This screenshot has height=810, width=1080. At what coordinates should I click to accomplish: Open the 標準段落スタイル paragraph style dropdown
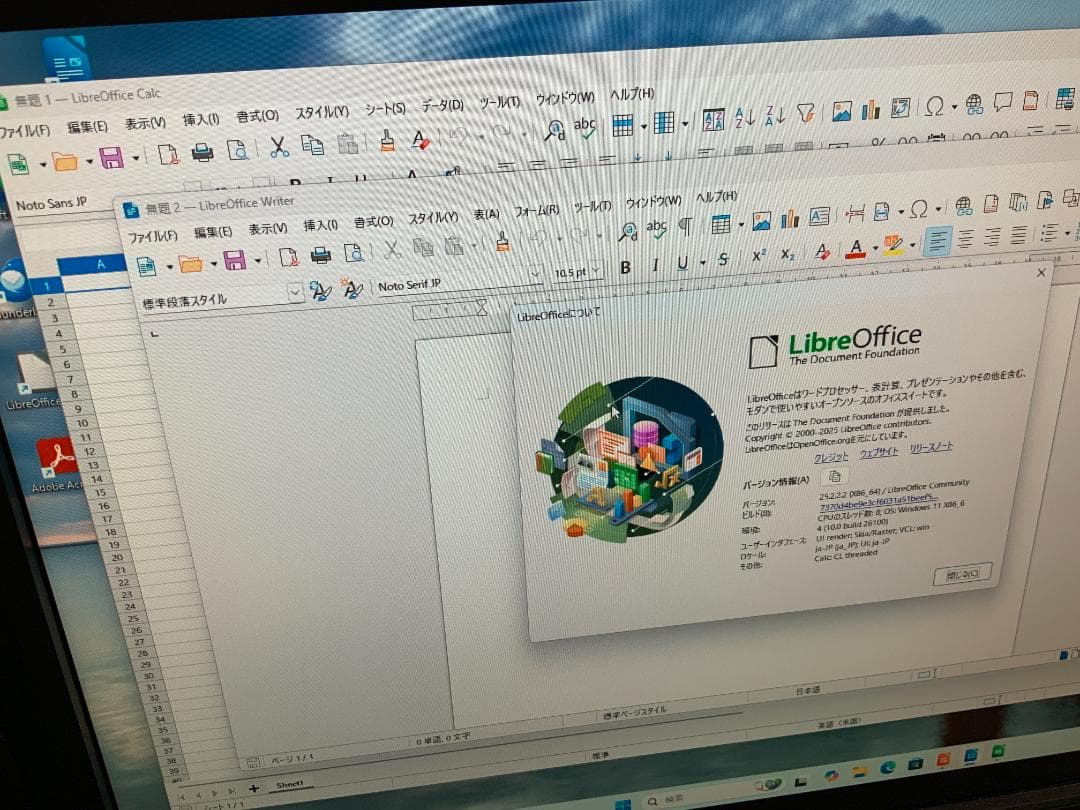point(295,292)
